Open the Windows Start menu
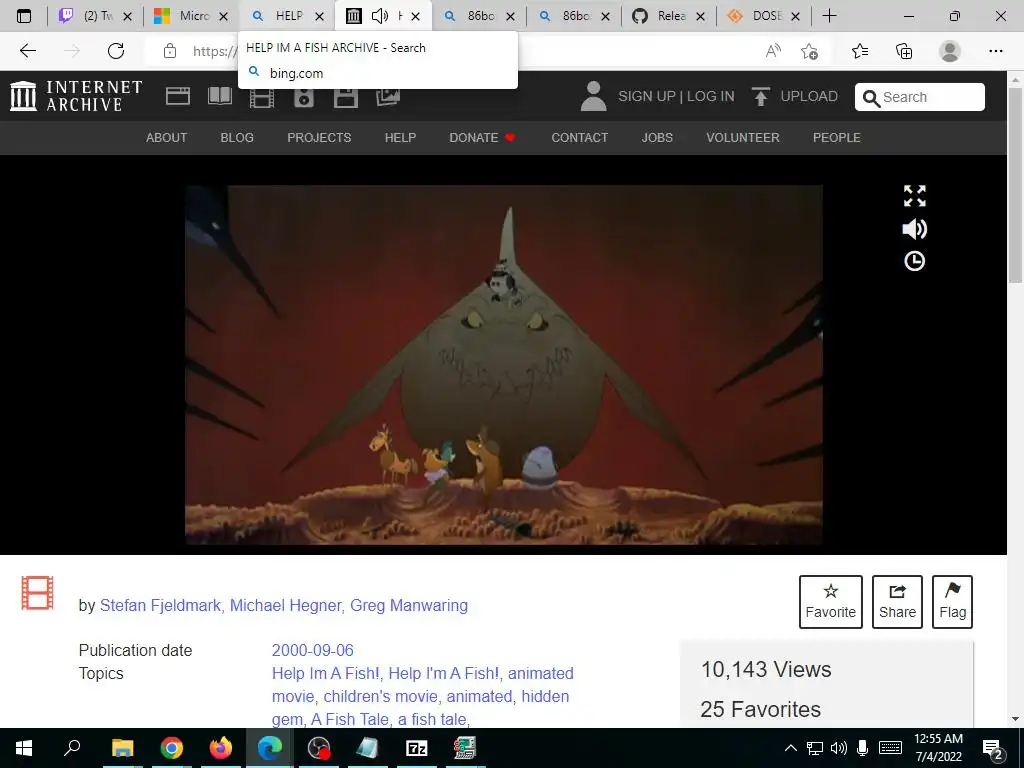Viewport: 1024px width, 768px height. (24, 748)
